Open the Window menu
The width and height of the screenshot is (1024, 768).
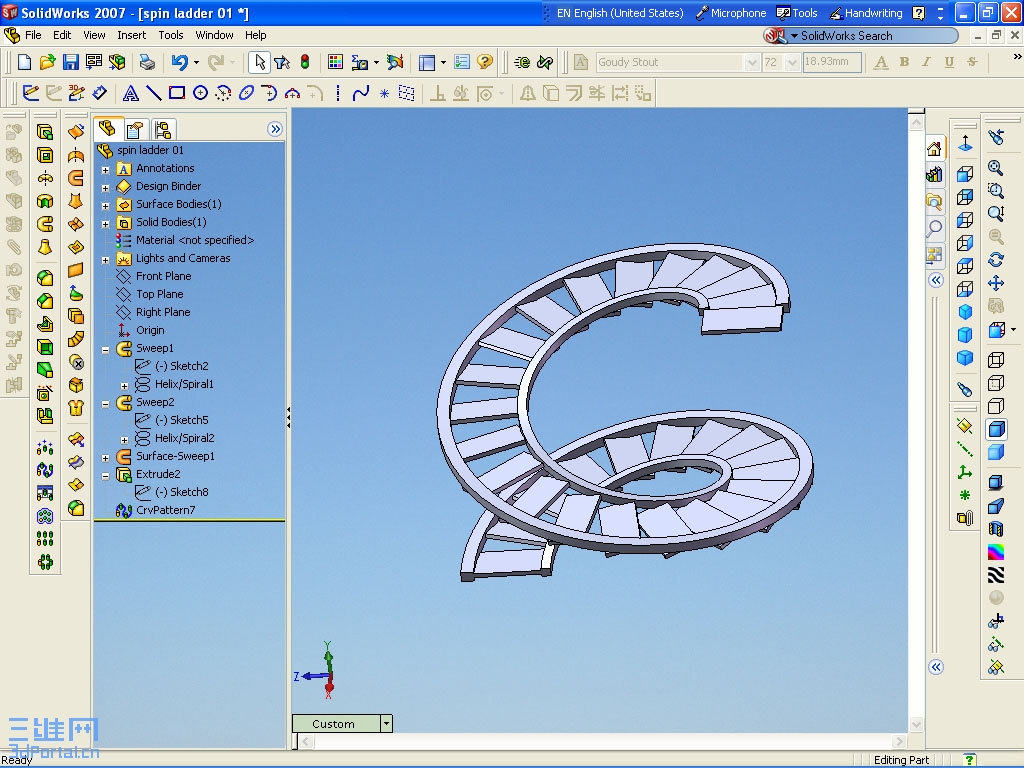(x=214, y=35)
